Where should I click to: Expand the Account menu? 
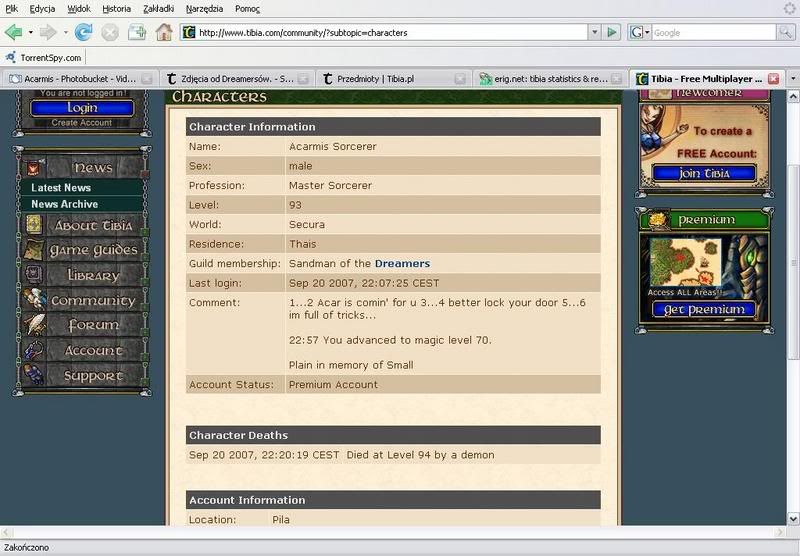[94, 350]
